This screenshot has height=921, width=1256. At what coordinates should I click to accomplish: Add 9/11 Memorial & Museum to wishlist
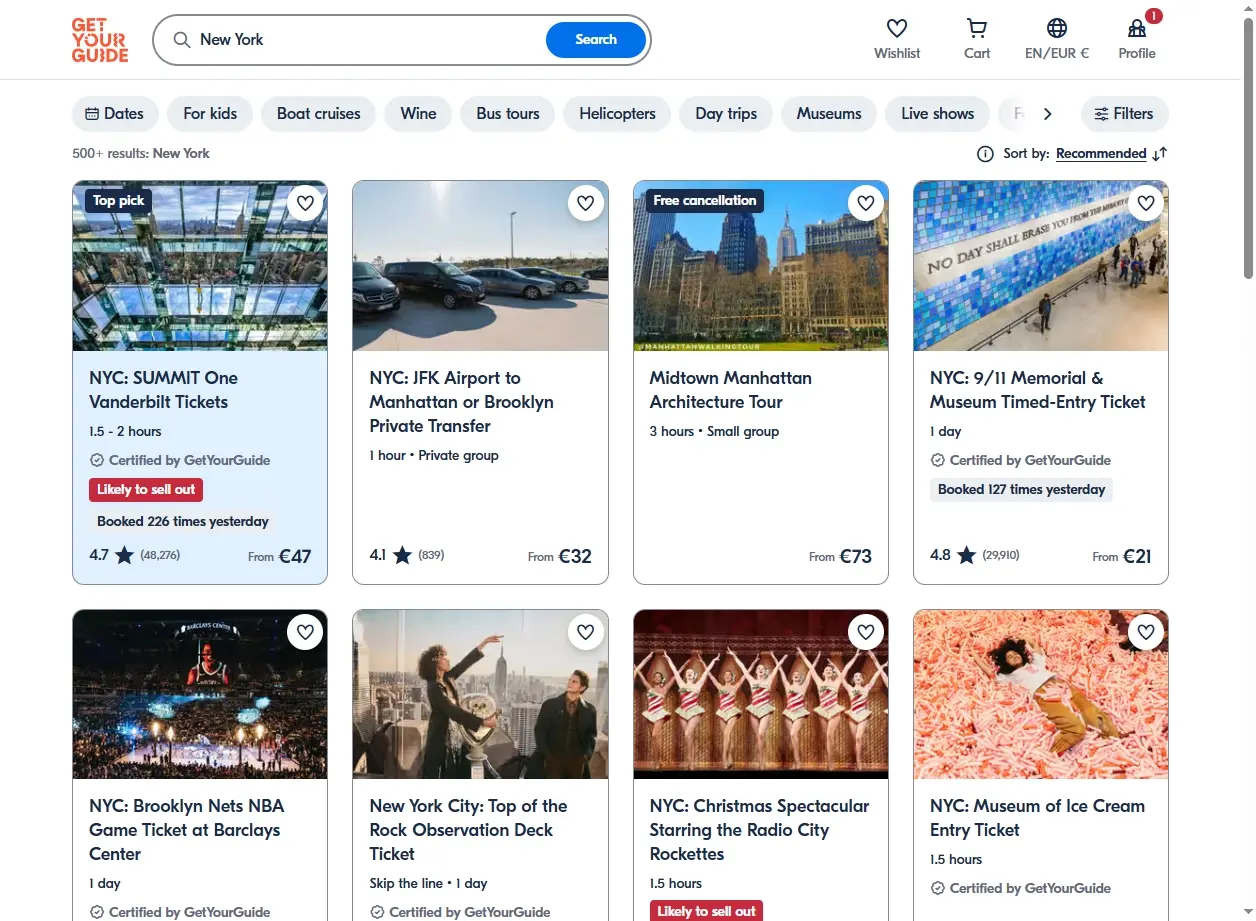coord(1146,203)
